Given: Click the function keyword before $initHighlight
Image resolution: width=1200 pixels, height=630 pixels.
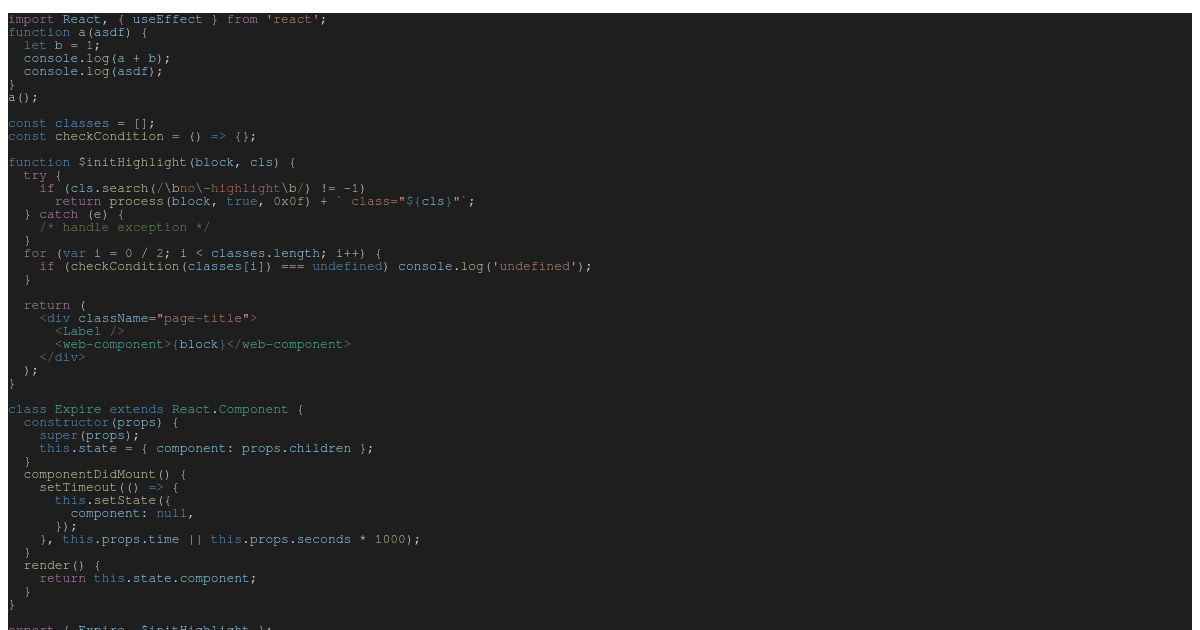Looking at the screenshot, I should pos(36,162).
